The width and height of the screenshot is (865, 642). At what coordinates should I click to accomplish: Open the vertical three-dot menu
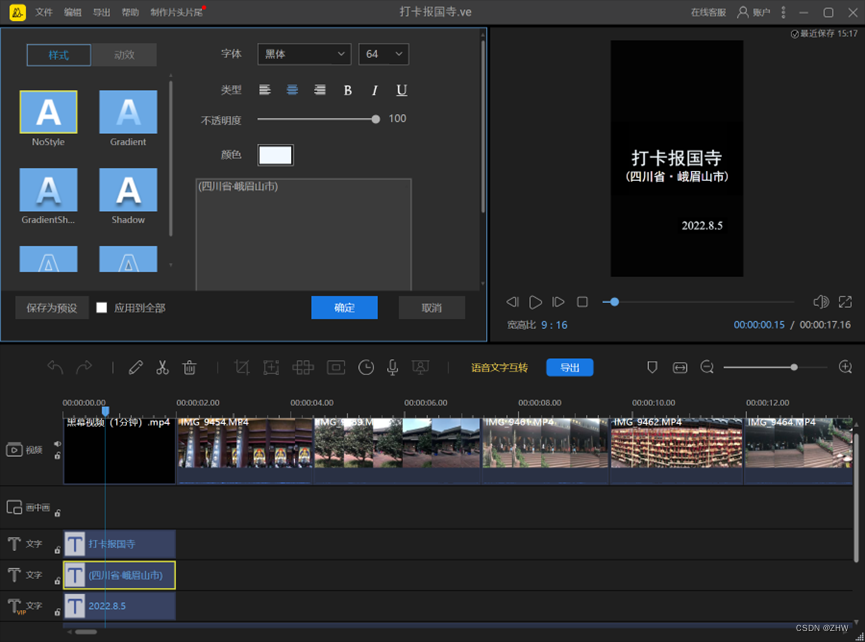point(783,12)
